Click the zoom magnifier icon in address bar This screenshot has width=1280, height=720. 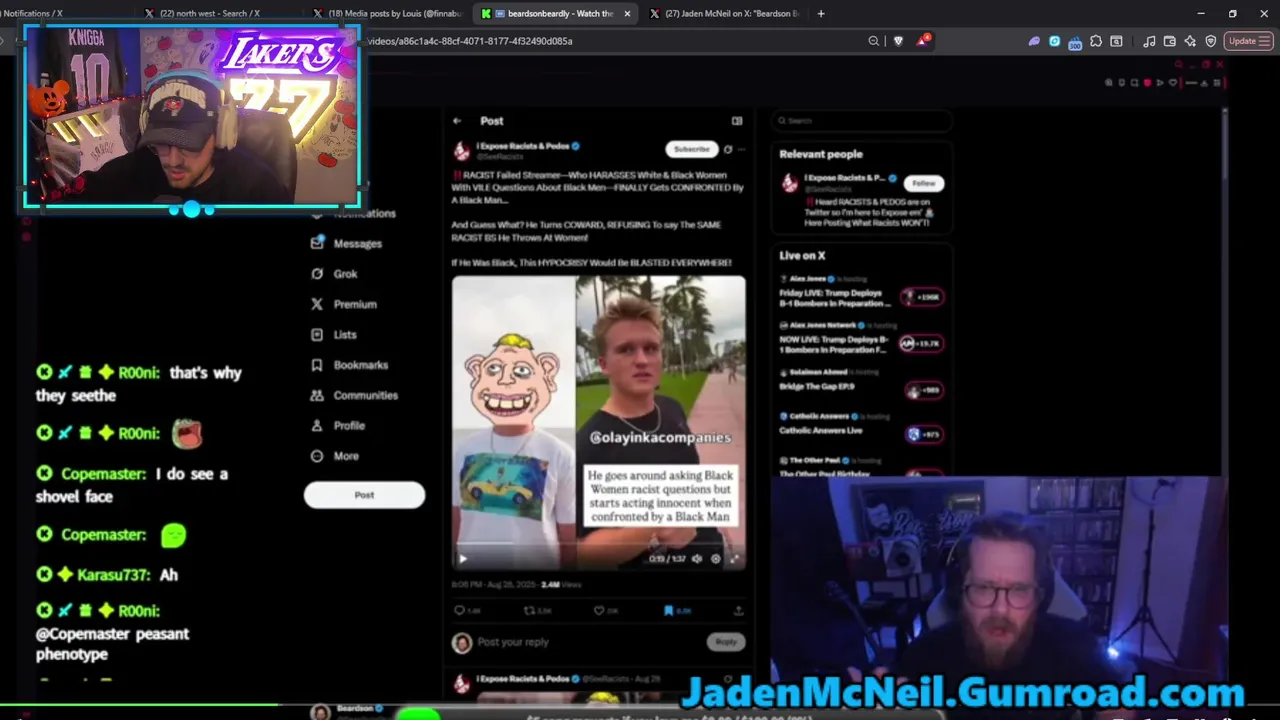point(874,41)
